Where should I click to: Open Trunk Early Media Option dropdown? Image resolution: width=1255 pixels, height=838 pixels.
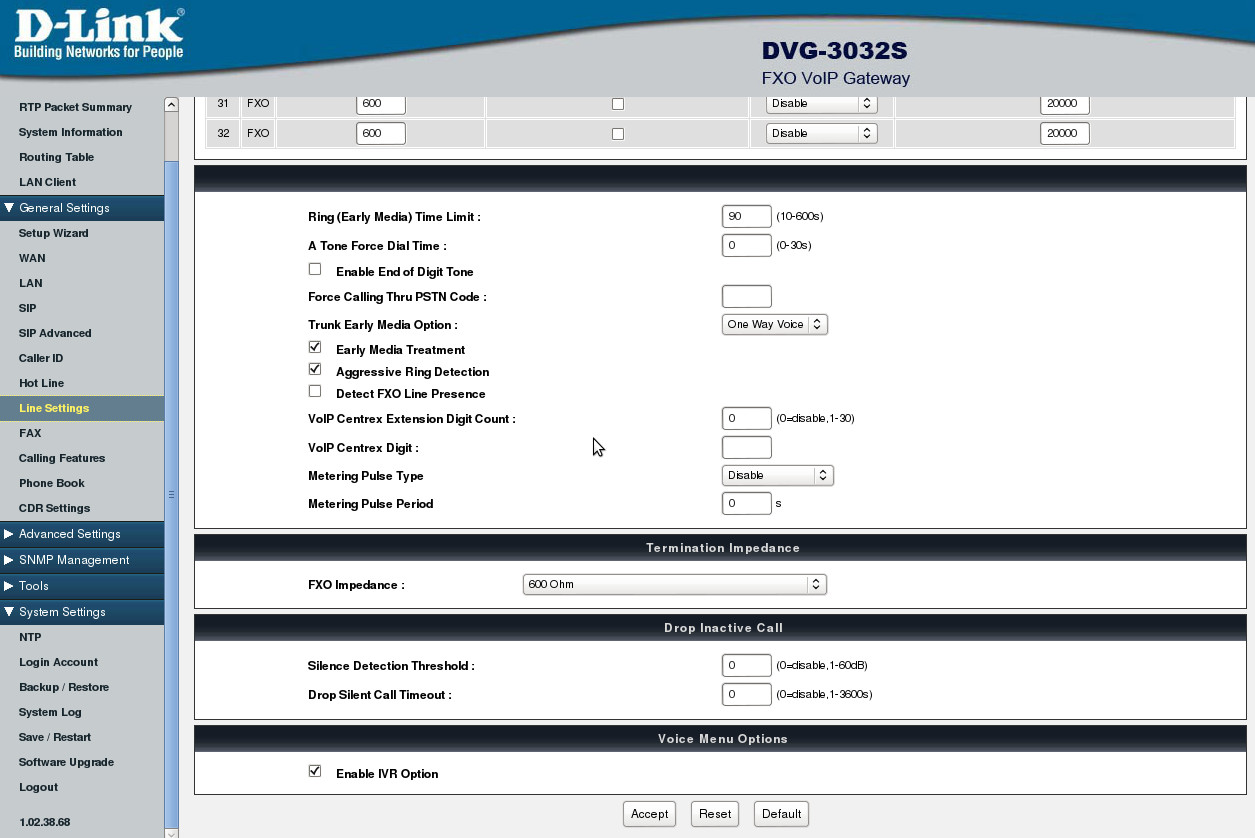774,324
